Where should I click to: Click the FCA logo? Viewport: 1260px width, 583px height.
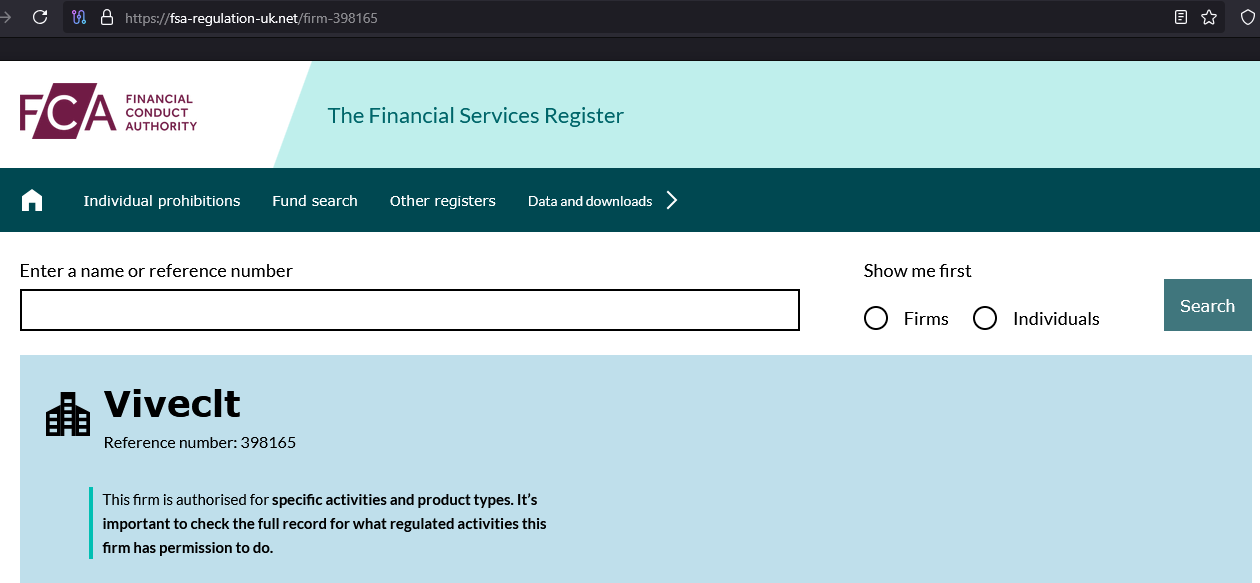pos(108,111)
